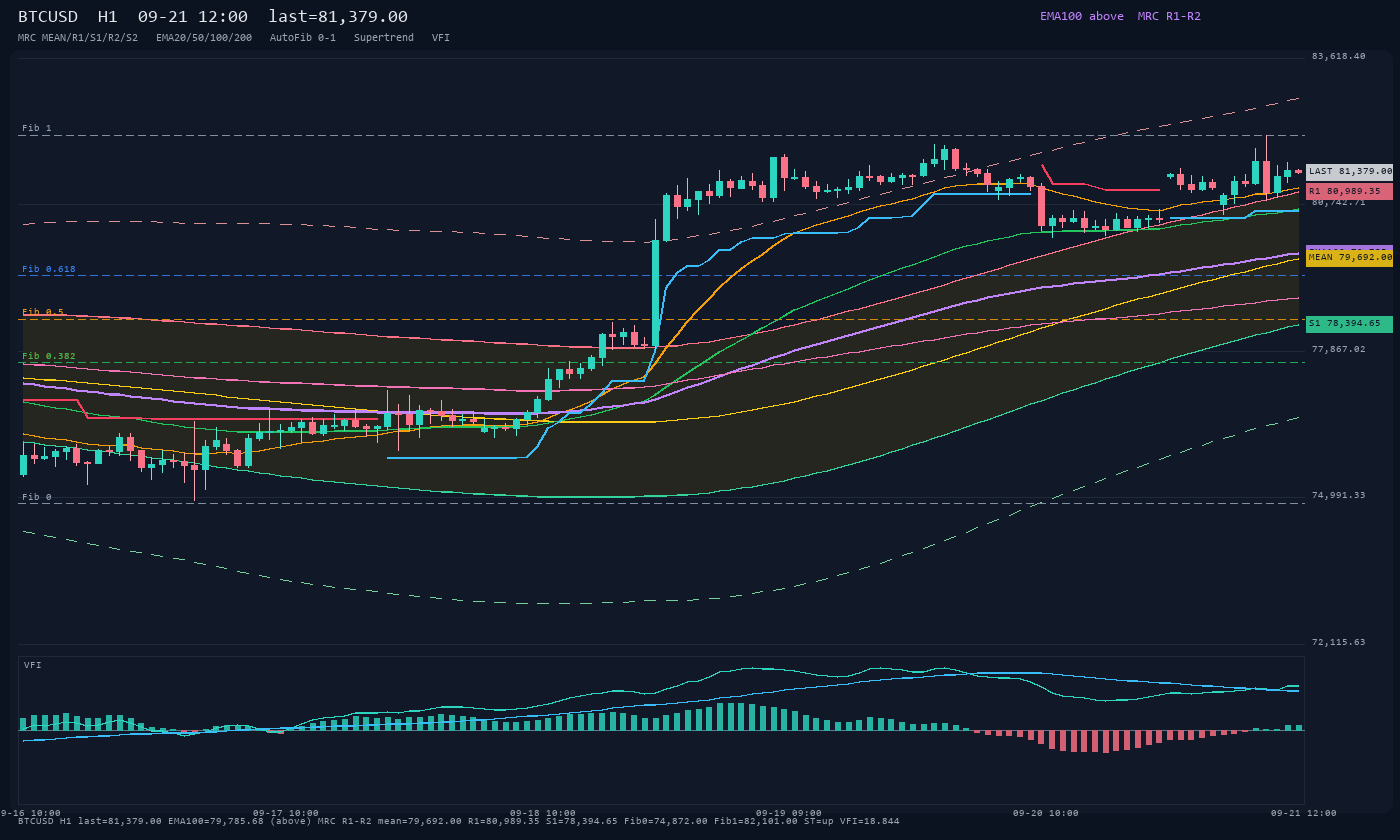Click the 'Fib 0' level label
Image resolution: width=1400 pixels, height=840 pixels.
37,497
